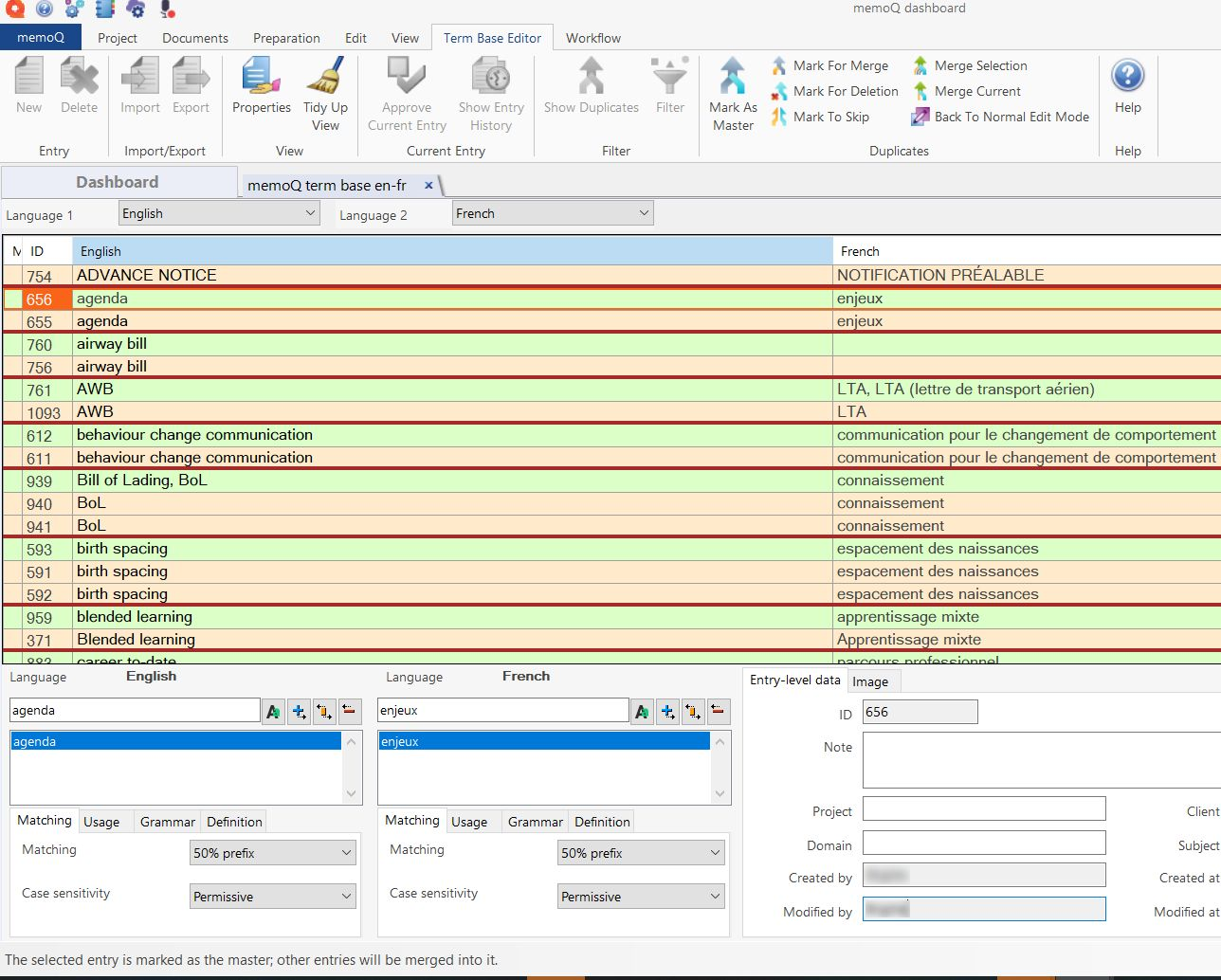Click Mark For Deletion
The image size is (1221, 980).
845,91
